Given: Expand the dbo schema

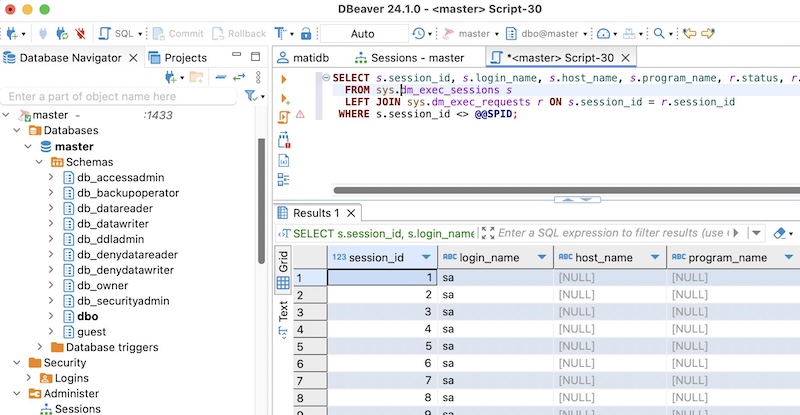Looking at the screenshot, I should 51,316.
